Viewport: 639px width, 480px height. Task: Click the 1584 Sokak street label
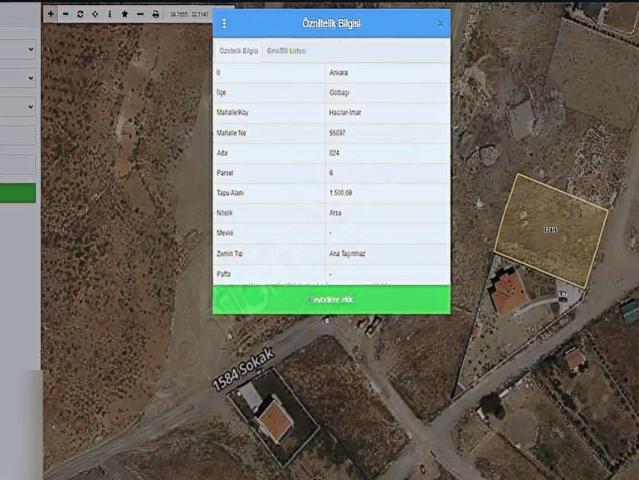[241, 370]
